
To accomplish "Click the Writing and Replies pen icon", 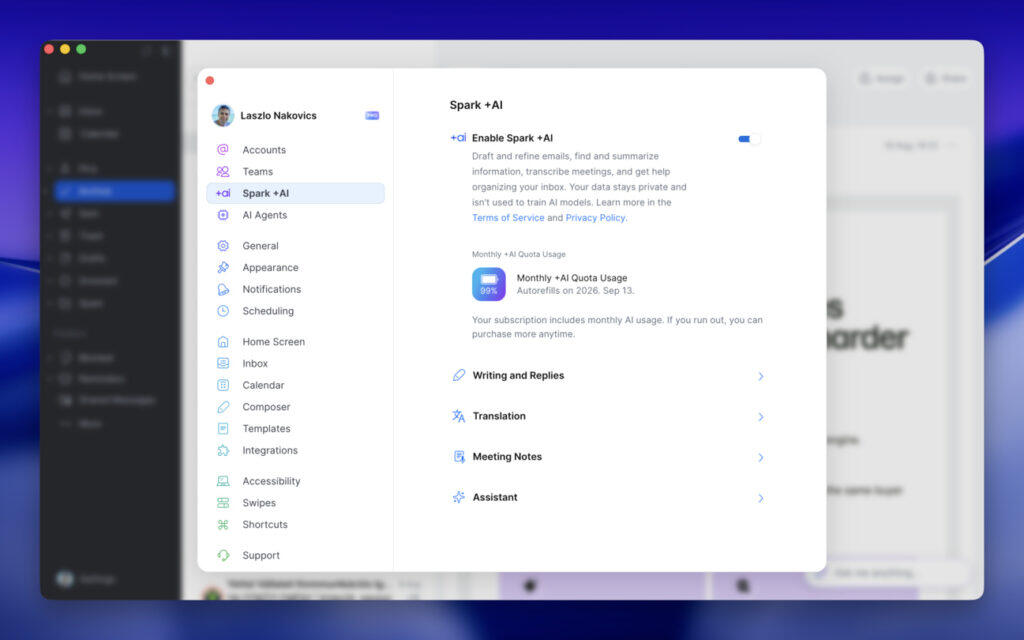I will point(458,376).
